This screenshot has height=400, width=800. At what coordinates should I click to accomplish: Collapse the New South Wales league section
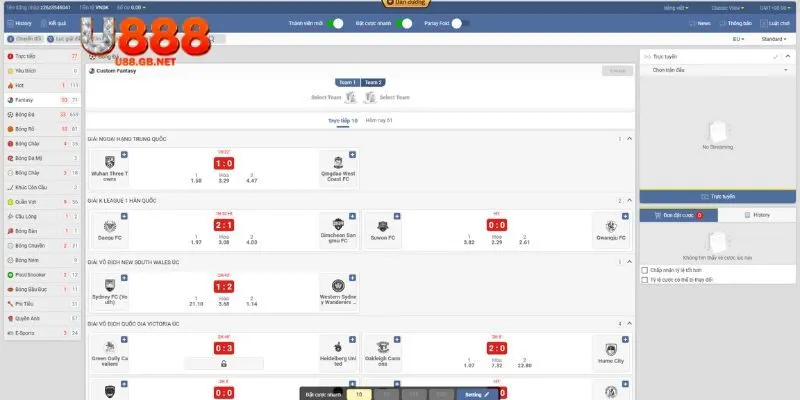click(629, 262)
